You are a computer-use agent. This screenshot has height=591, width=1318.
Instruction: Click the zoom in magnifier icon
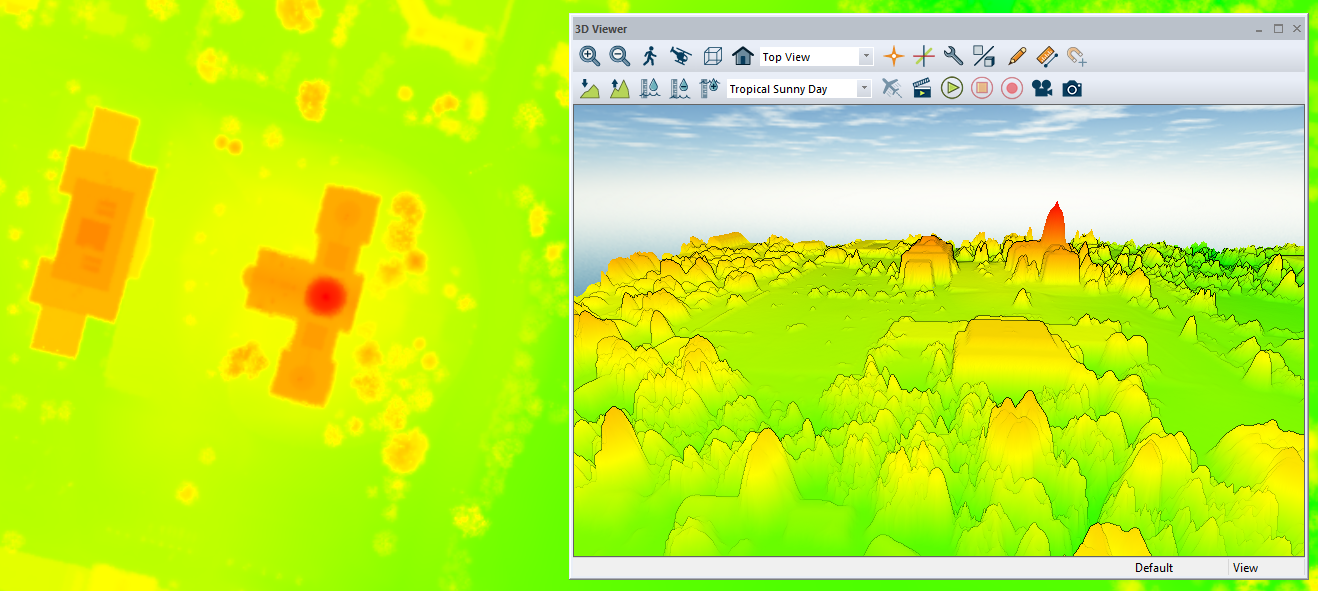590,57
